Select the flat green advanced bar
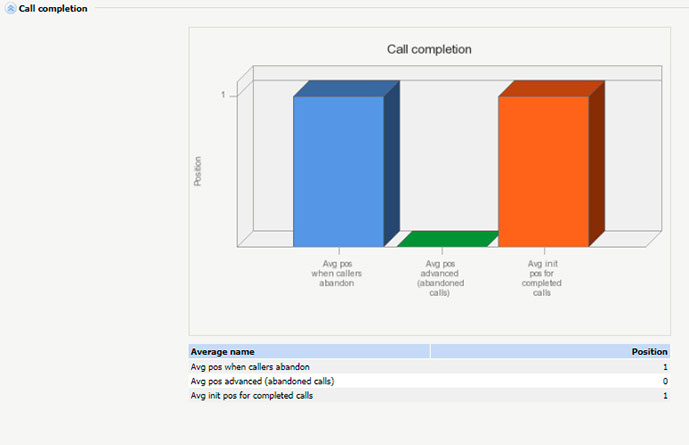 coord(447,239)
